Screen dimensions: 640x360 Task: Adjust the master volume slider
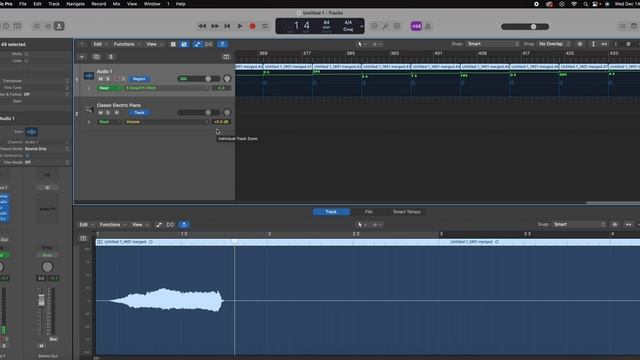point(525,27)
